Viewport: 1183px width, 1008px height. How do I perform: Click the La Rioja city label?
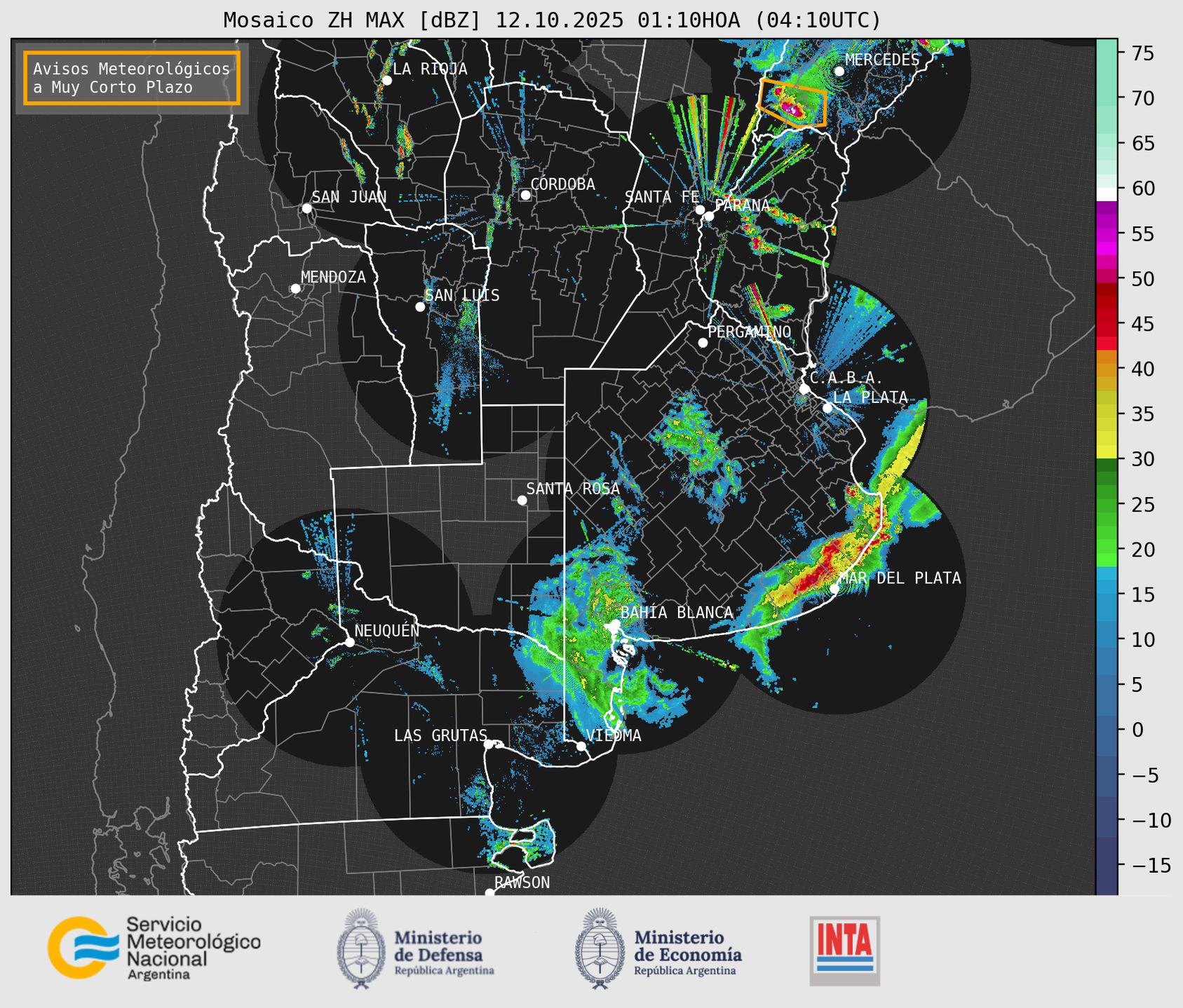tap(429, 69)
